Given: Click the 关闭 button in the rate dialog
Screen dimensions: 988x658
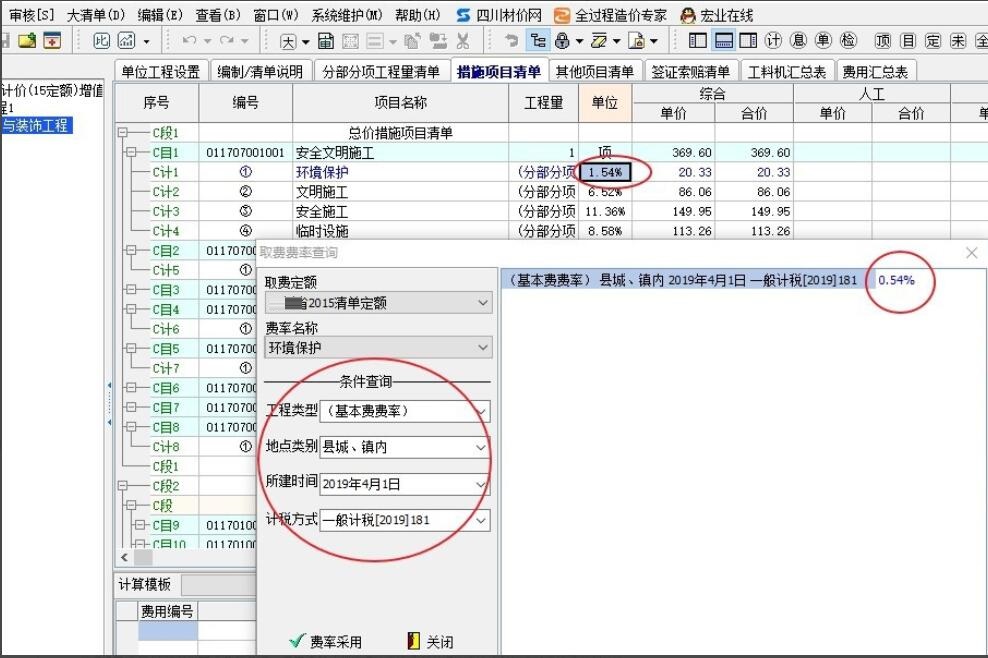Looking at the screenshot, I should (431, 642).
